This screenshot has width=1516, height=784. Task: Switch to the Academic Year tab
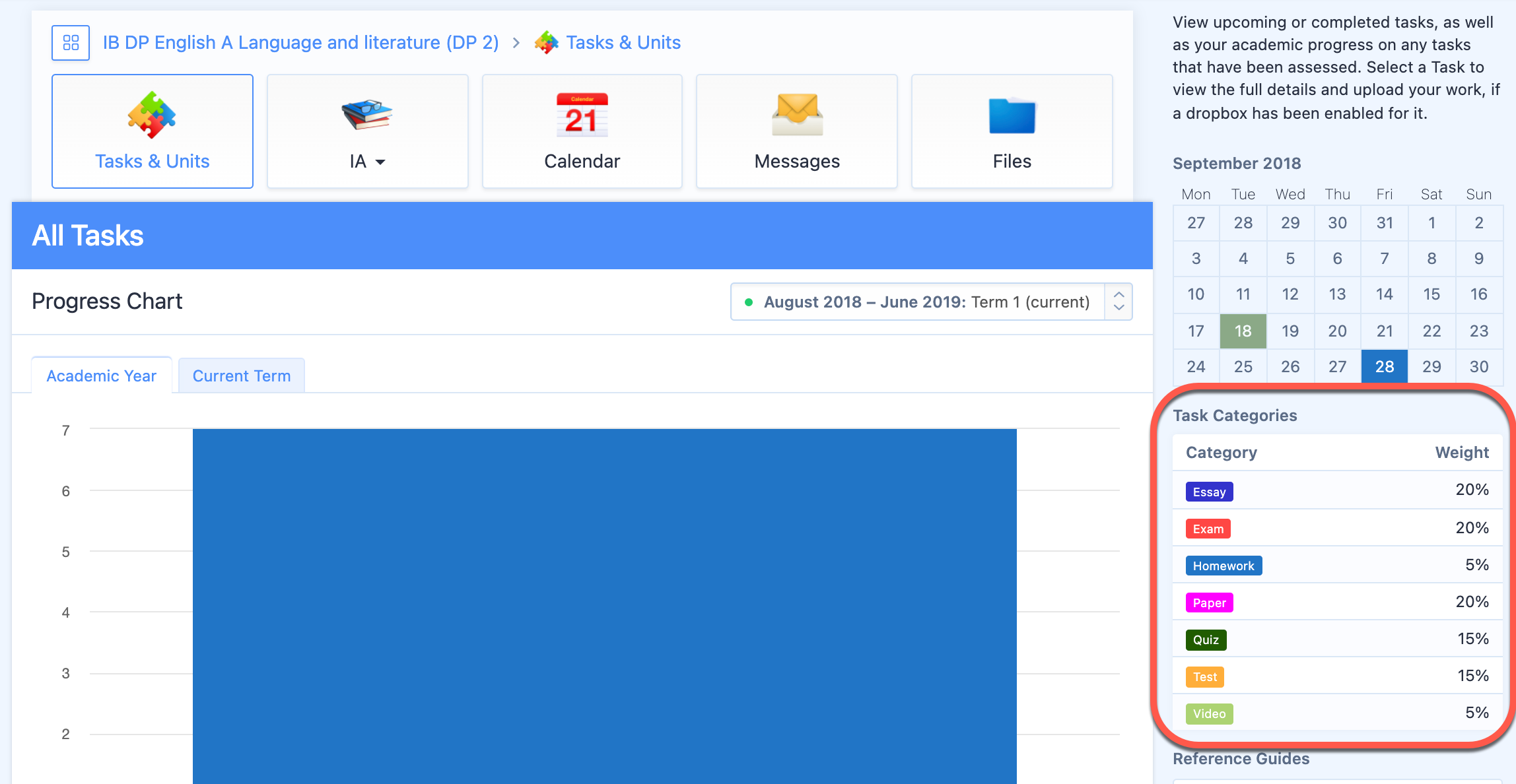click(102, 376)
